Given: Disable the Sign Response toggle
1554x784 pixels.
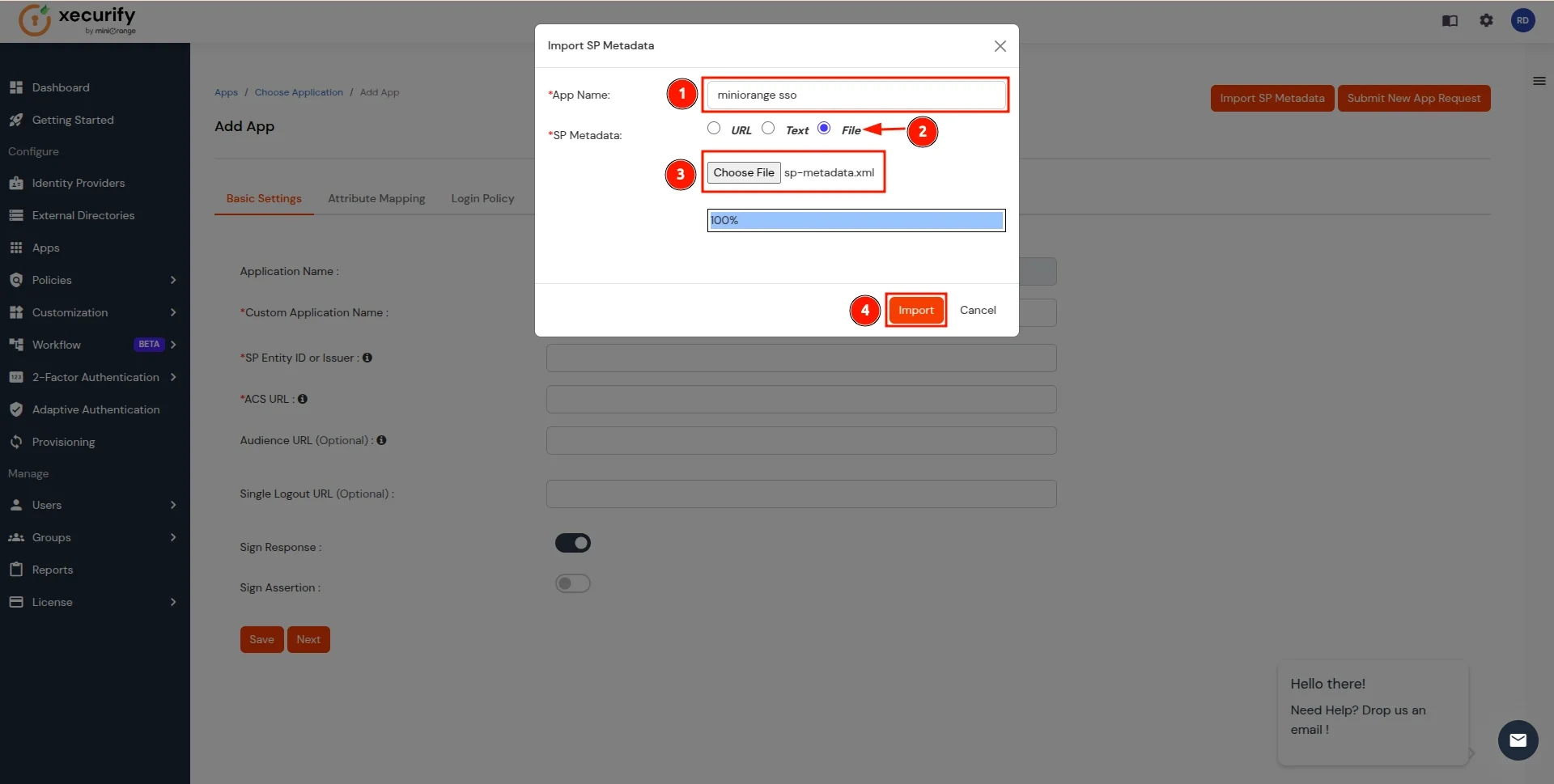Looking at the screenshot, I should click(573, 543).
